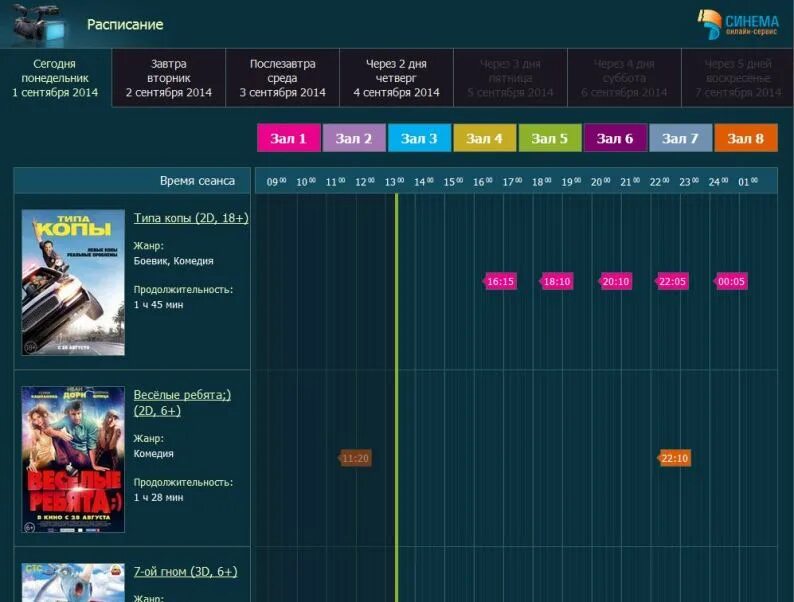This screenshot has height=602, width=794.
Task: Click the 09:00 hour label on timeline
Action: tap(276, 181)
